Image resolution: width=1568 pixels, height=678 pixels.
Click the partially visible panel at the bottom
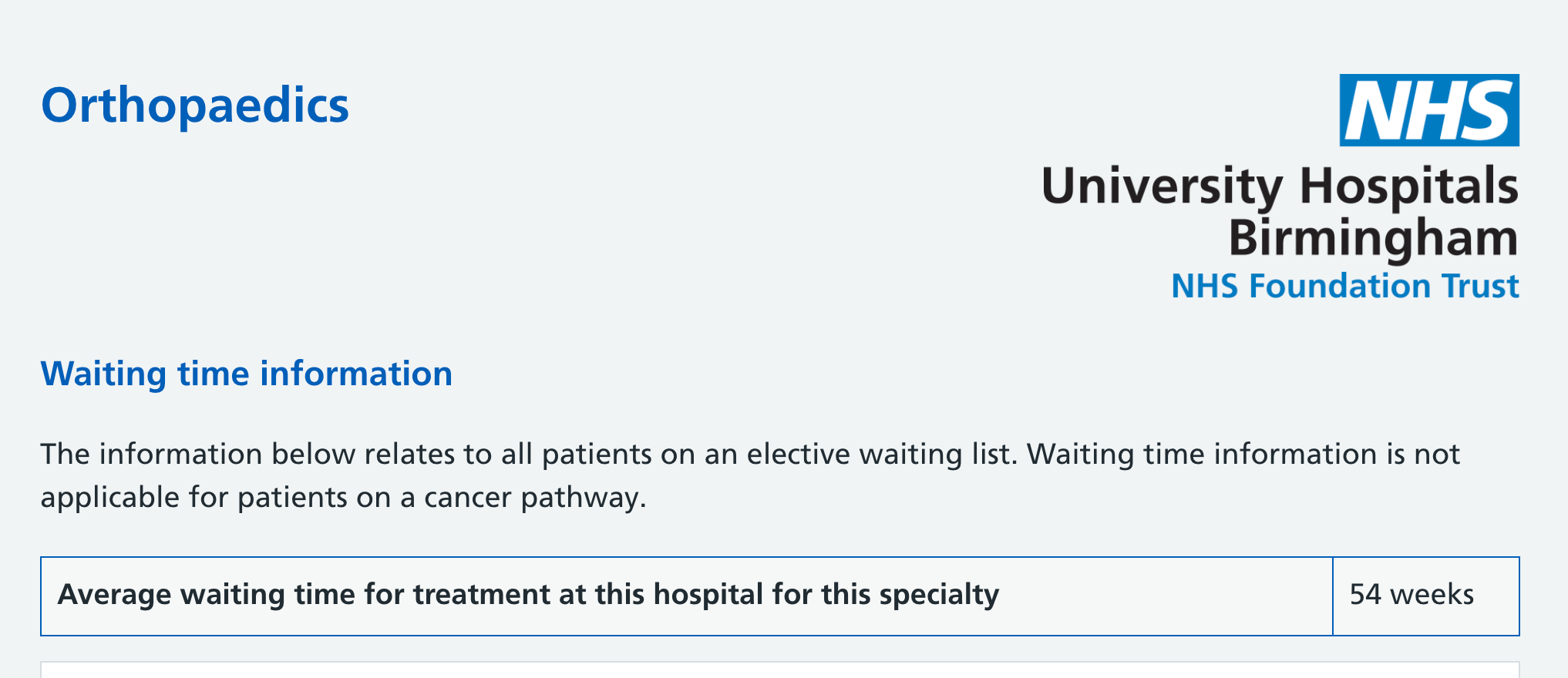click(x=779, y=670)
